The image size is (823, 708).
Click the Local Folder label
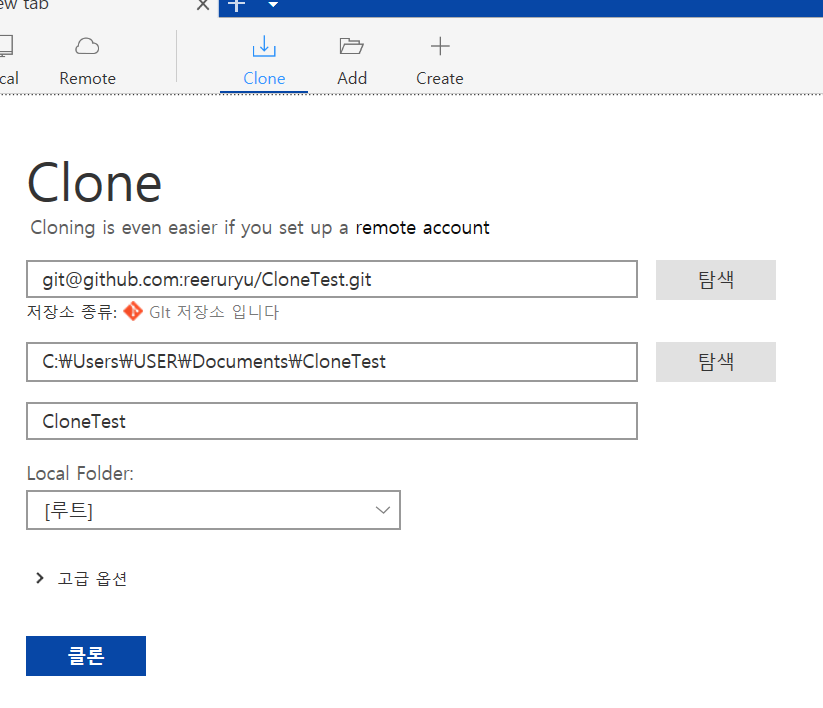80,473
